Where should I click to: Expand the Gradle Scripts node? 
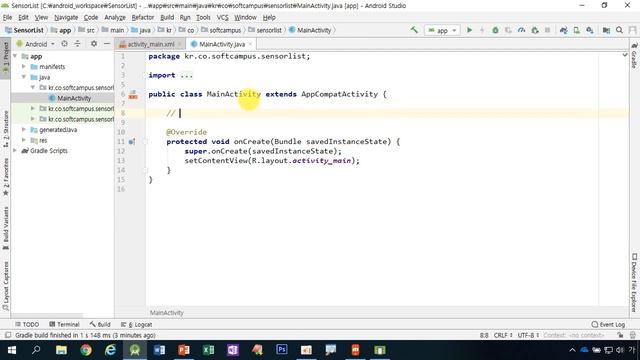point(16,151)
